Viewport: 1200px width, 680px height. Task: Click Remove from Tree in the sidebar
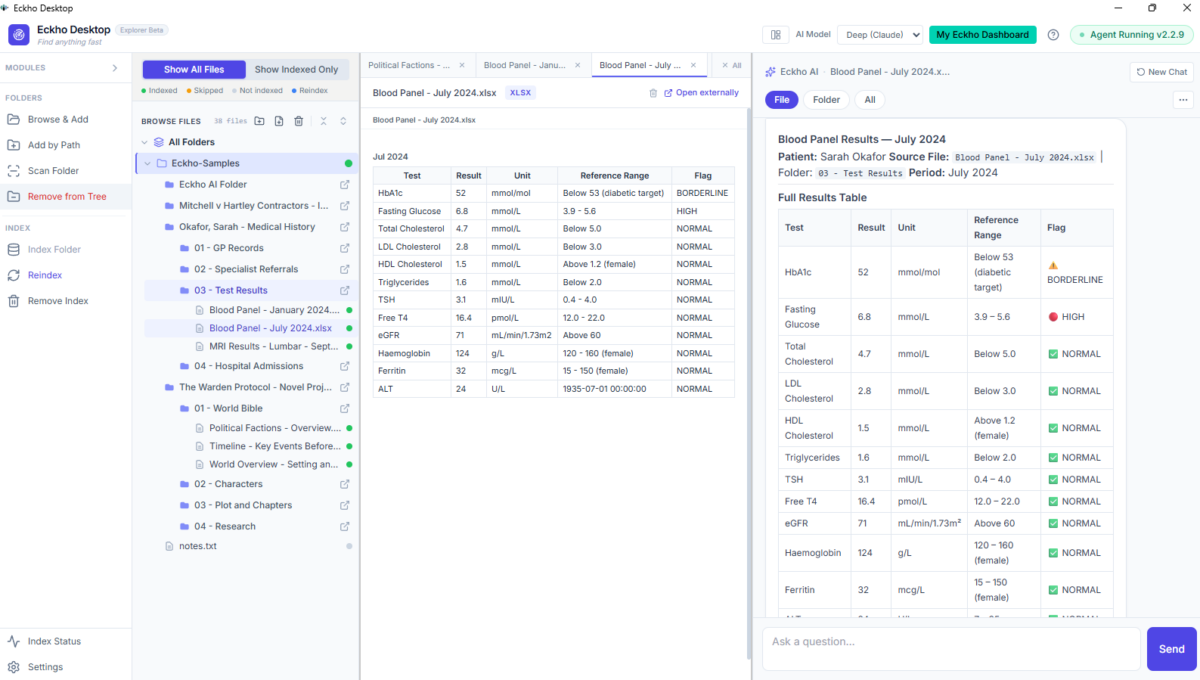[66, 196]
